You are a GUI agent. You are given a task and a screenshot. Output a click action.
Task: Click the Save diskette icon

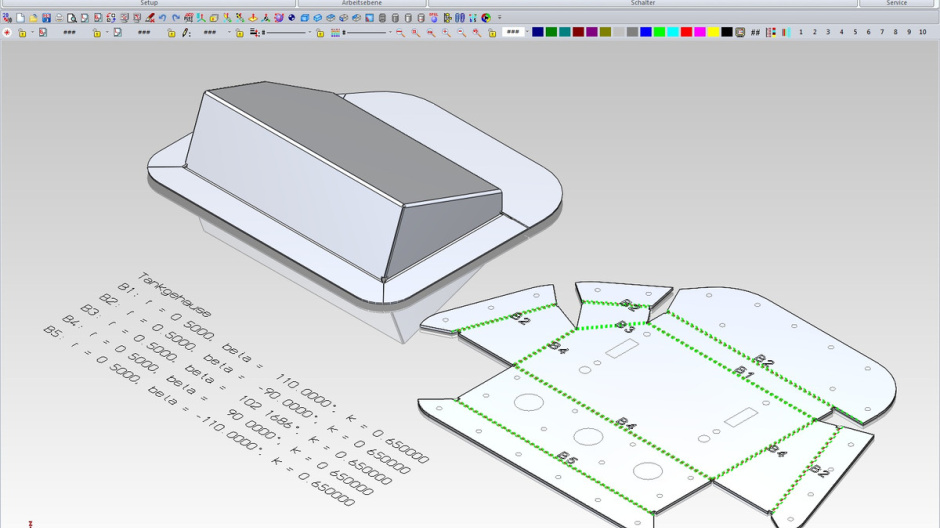pos(46,18)
